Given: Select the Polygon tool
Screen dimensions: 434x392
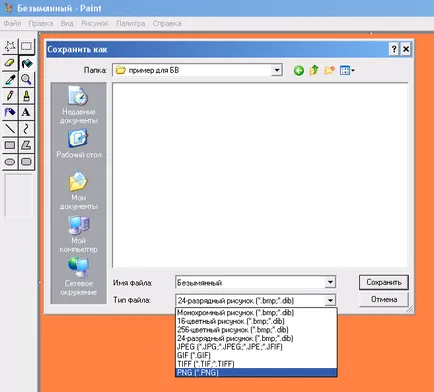Looking at the screenshot, I should (x=26, y=145).
